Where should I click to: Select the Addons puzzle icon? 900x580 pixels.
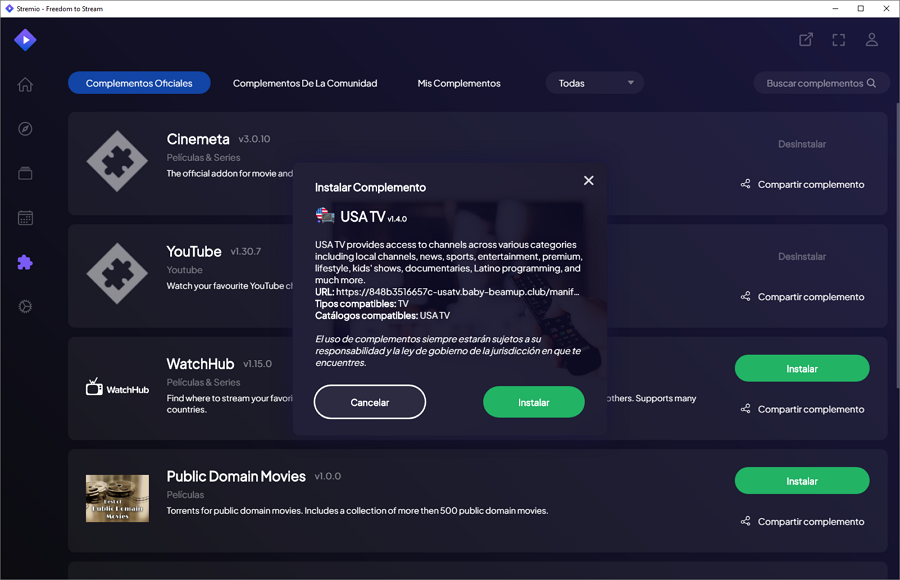click(25, 262)
